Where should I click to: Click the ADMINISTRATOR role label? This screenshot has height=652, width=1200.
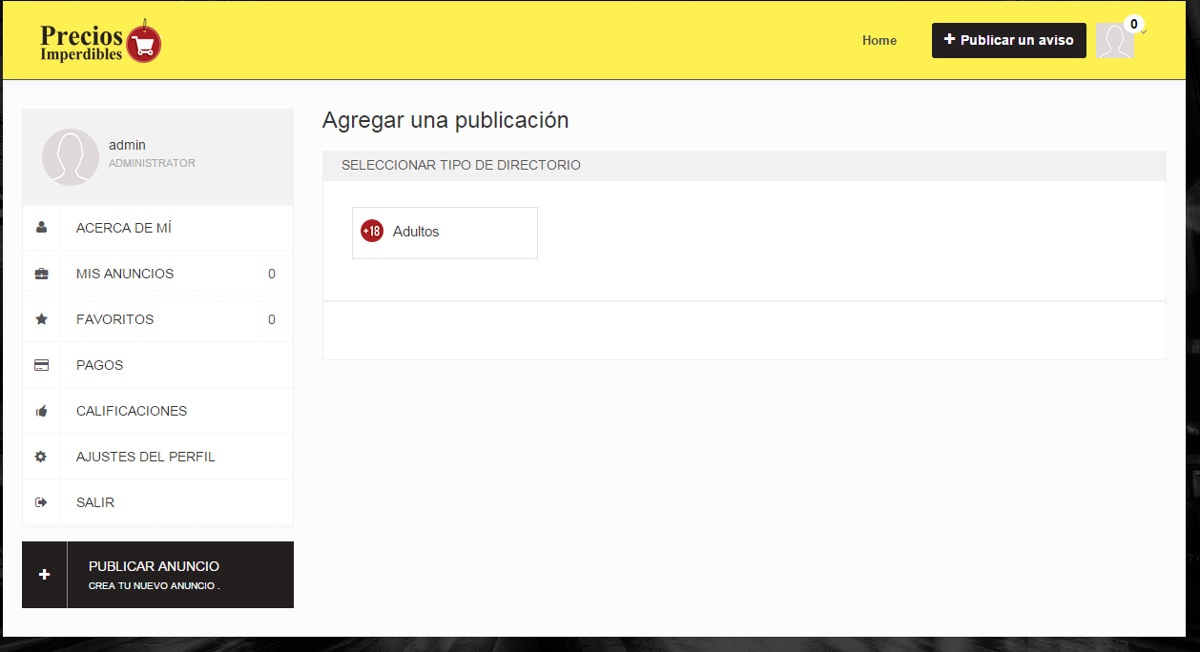coord(152,163)
